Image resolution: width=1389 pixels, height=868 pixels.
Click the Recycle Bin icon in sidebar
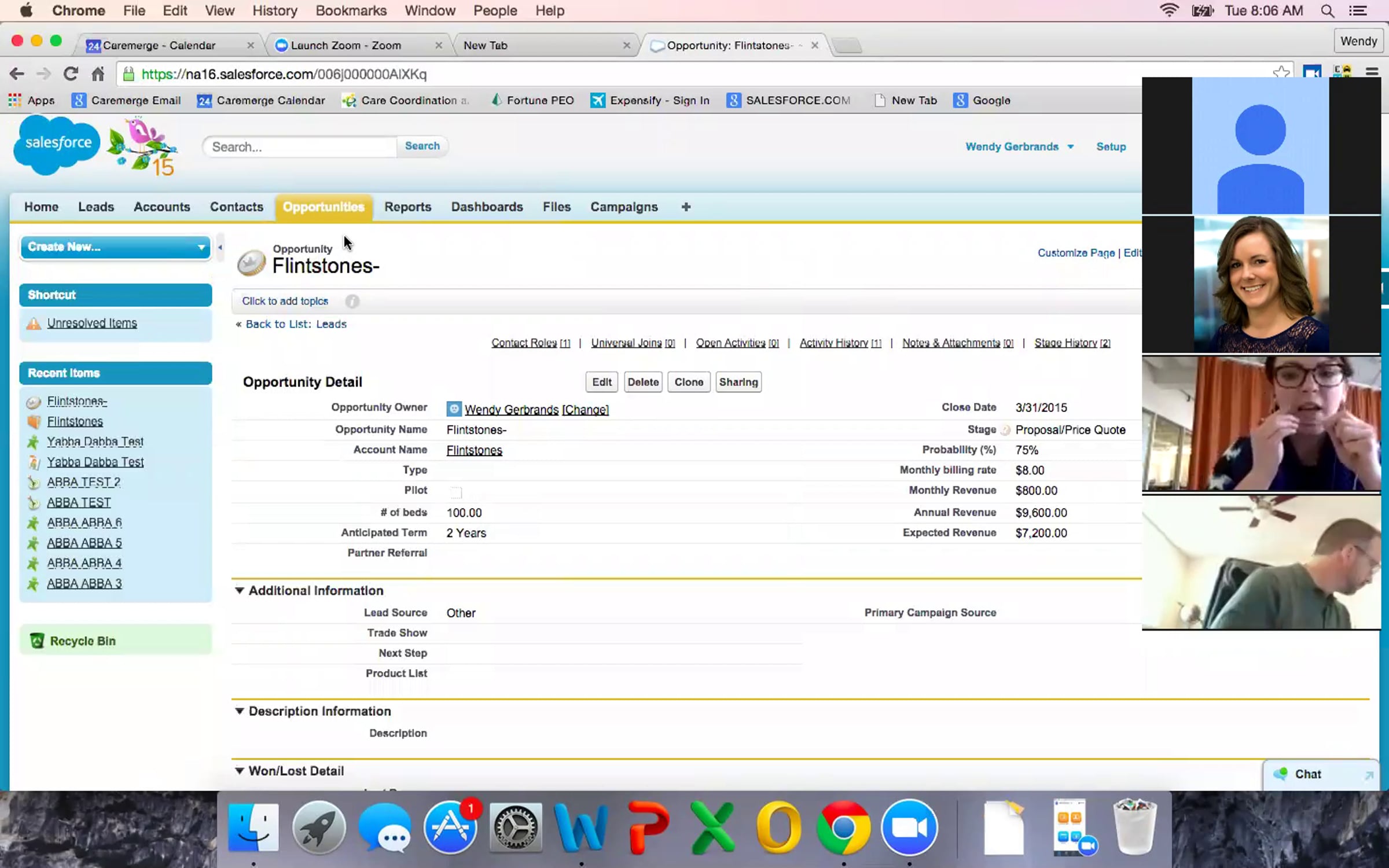[37, 641]
